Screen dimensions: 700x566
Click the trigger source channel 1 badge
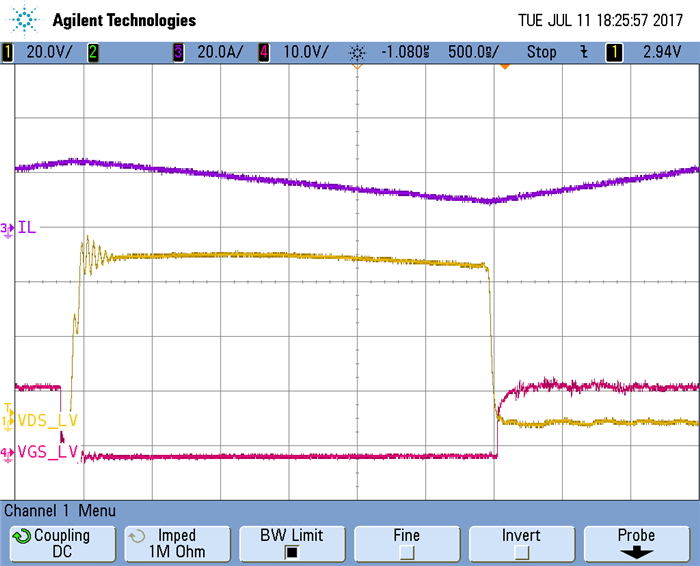[612, 51]
